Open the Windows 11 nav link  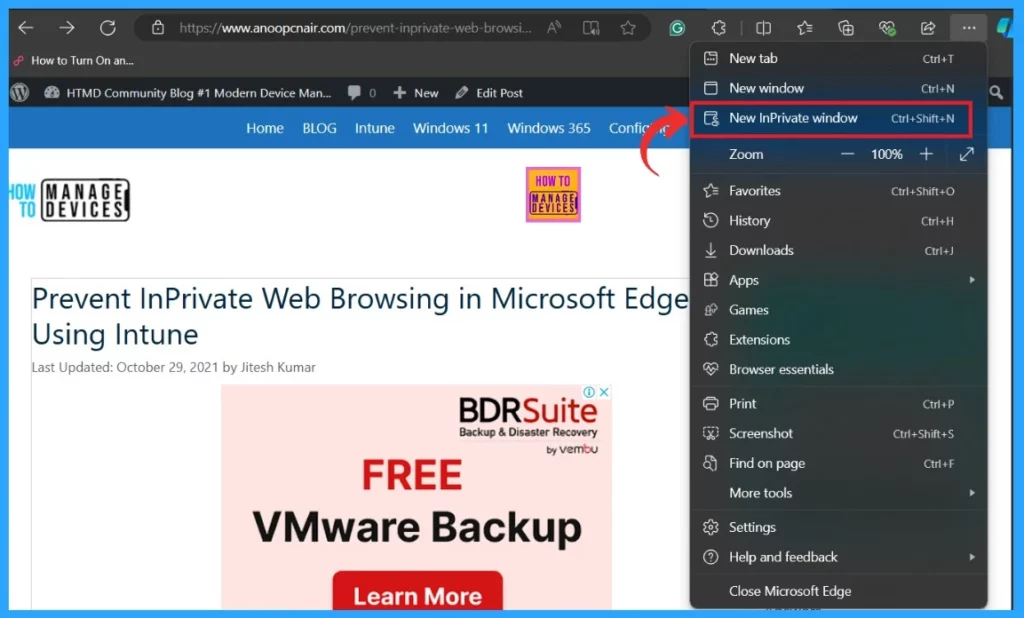[x=451, y=128]
